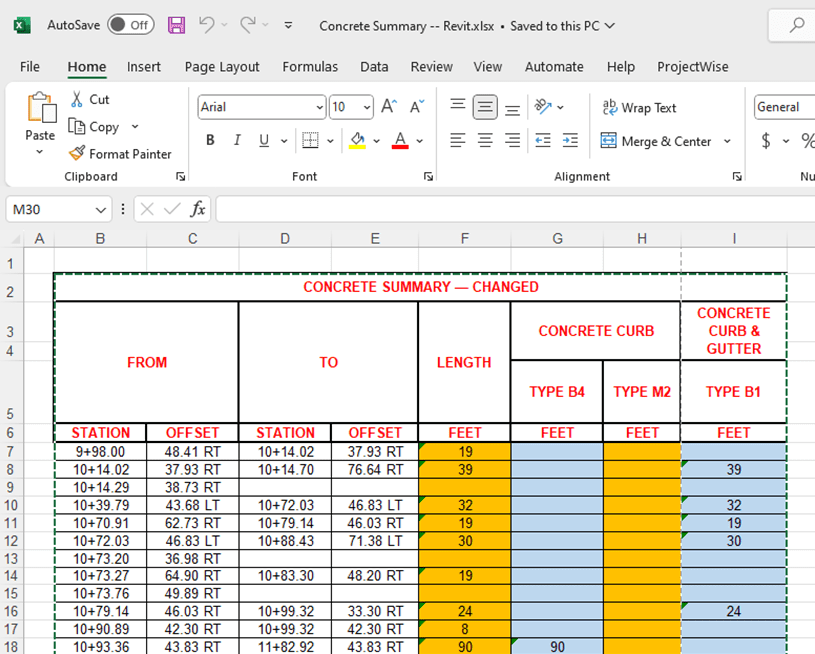
Task: Switch to the Insert tab
Action: [143, 67]
